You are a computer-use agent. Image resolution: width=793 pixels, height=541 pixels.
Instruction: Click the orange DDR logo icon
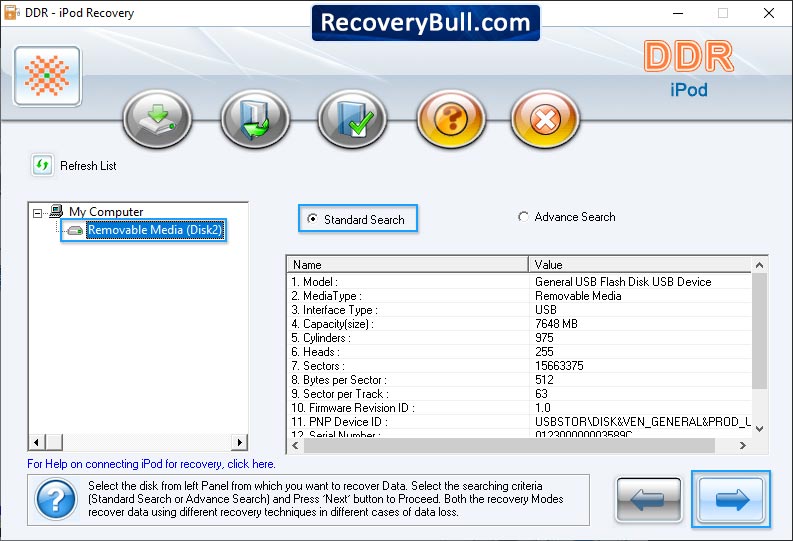[x=46, y=77]
